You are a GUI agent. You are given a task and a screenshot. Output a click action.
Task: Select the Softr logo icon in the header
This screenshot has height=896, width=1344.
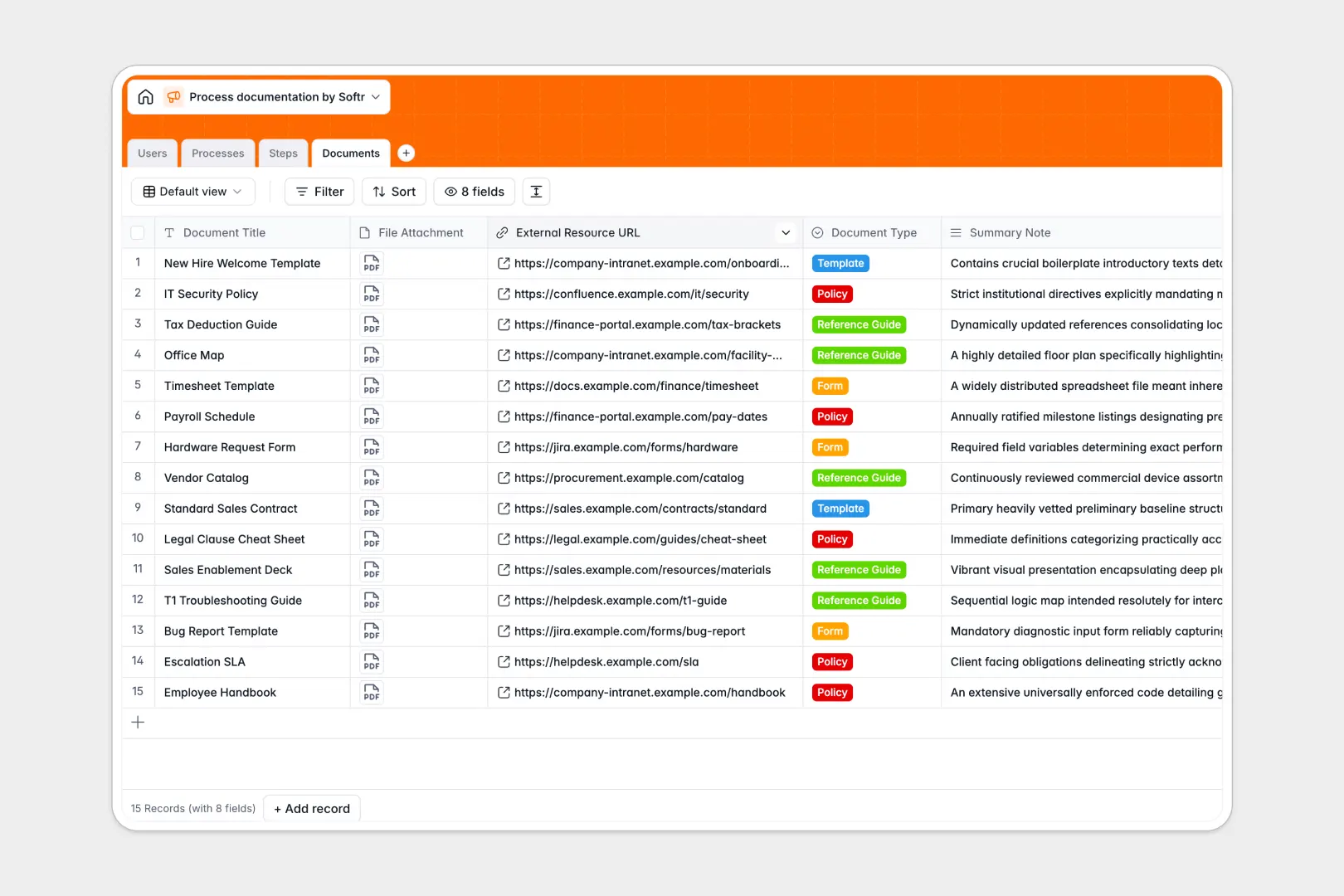coord(173,96)
